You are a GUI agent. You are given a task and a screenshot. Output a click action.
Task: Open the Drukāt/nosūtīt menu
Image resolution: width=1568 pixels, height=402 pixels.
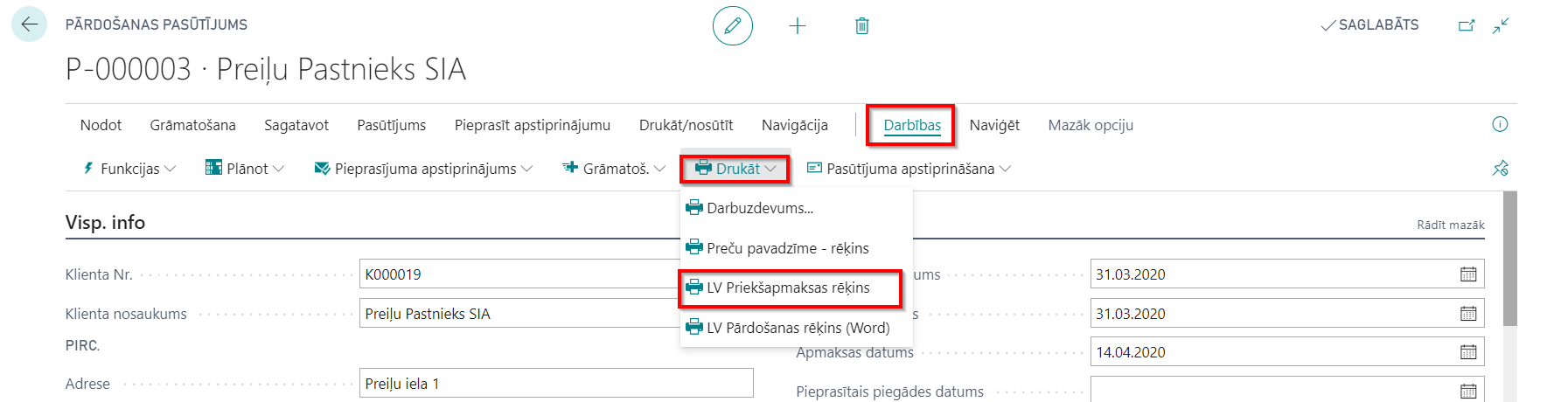686,125
